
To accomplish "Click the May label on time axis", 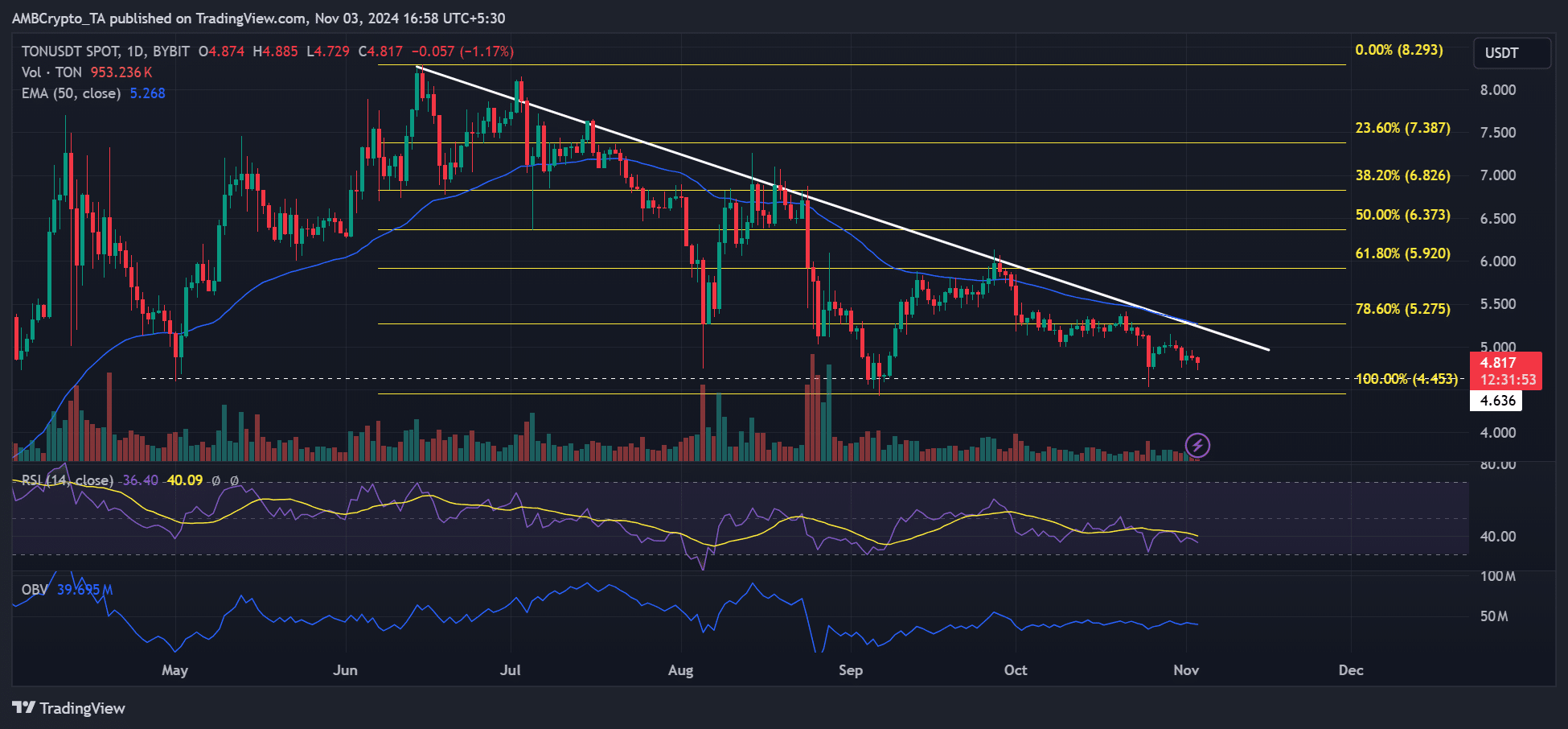I will pos(174,670).
